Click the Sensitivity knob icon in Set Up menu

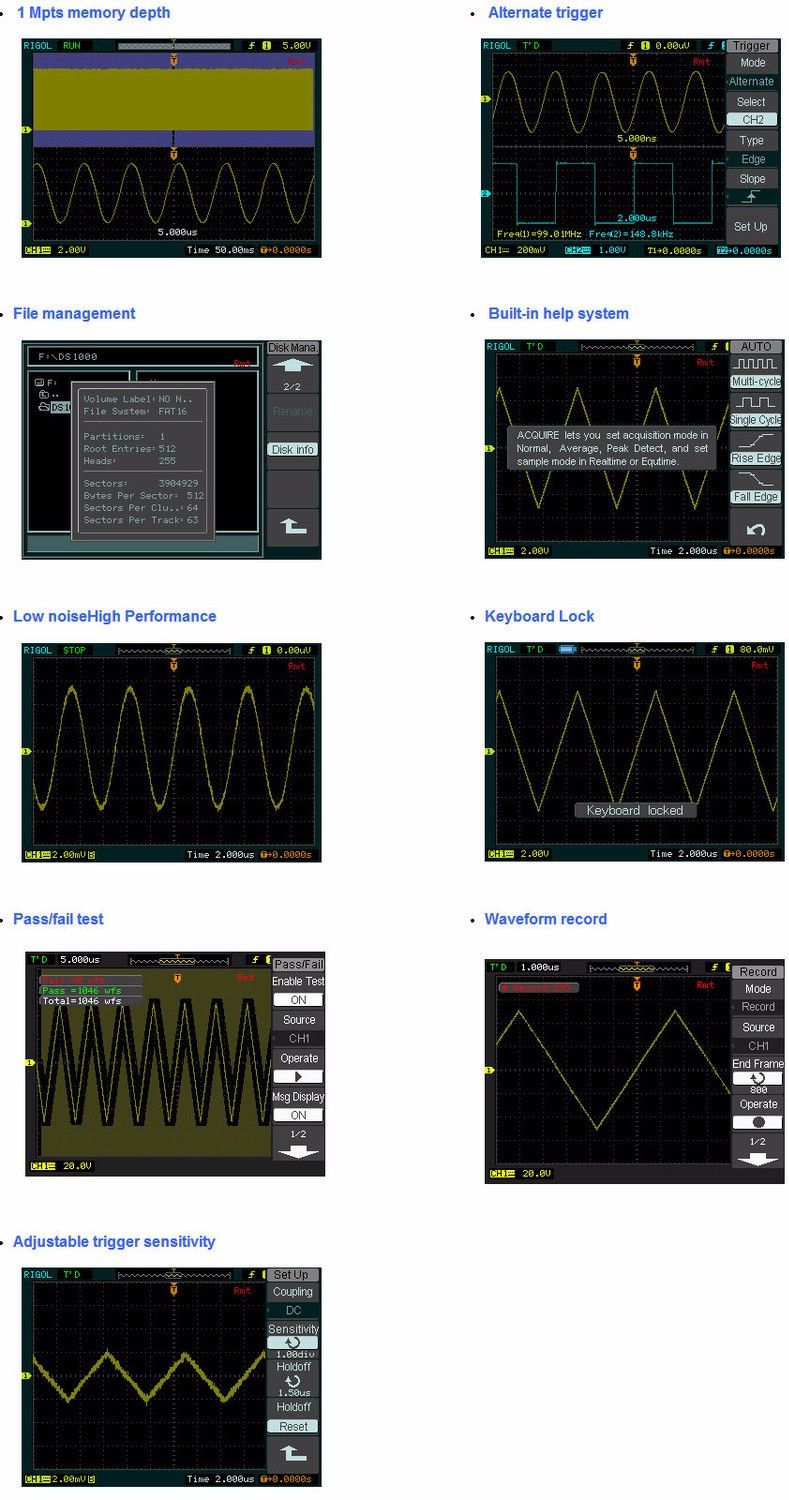[x=292, y=1343]
